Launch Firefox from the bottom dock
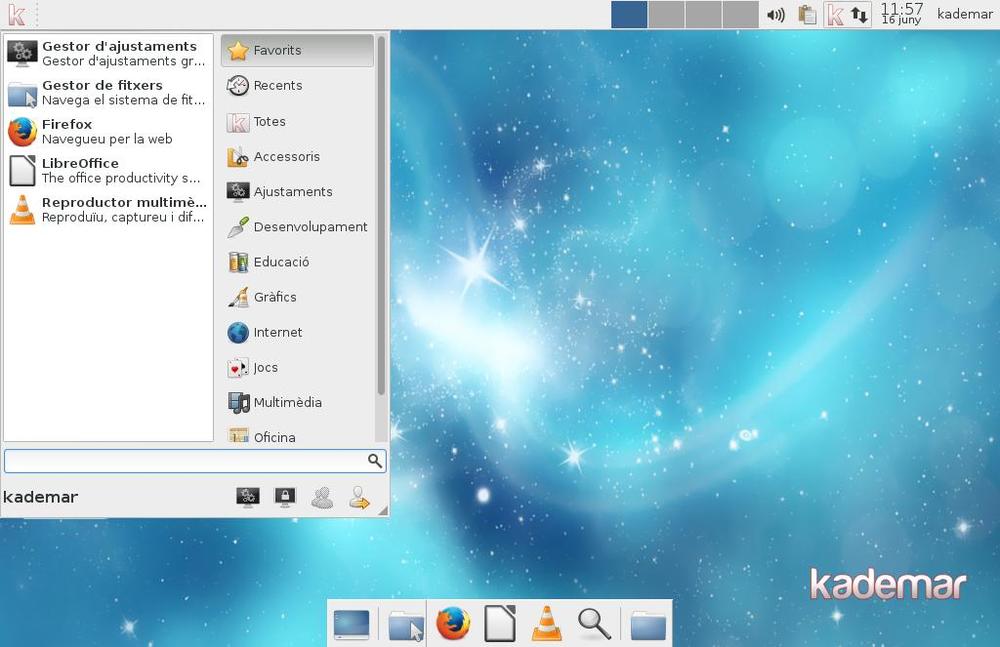1000x647 pixels. [x=453, y=624]
